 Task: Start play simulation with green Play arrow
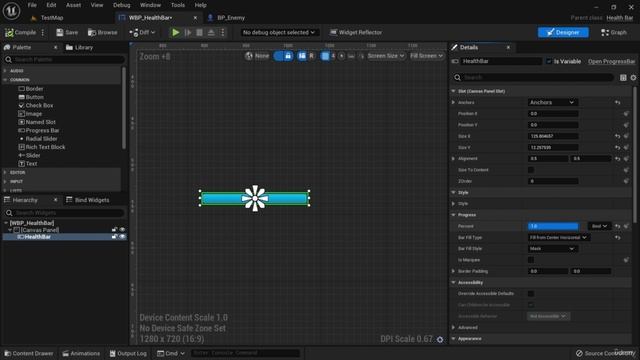pyautogui.click(x=176, y=32)
